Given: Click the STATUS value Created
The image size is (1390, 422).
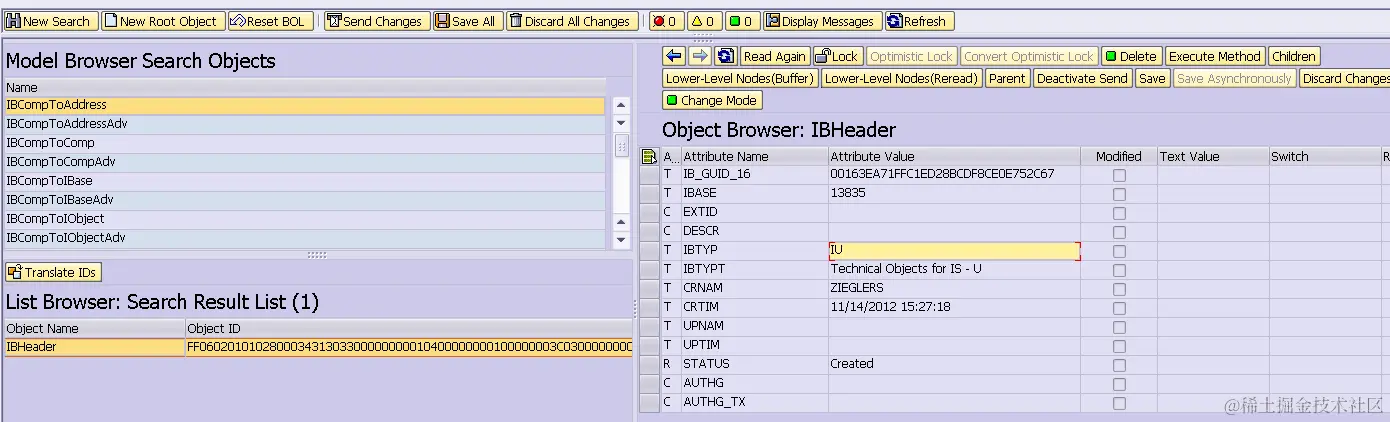Looking at the screenshot, I should tap(955, 364).
